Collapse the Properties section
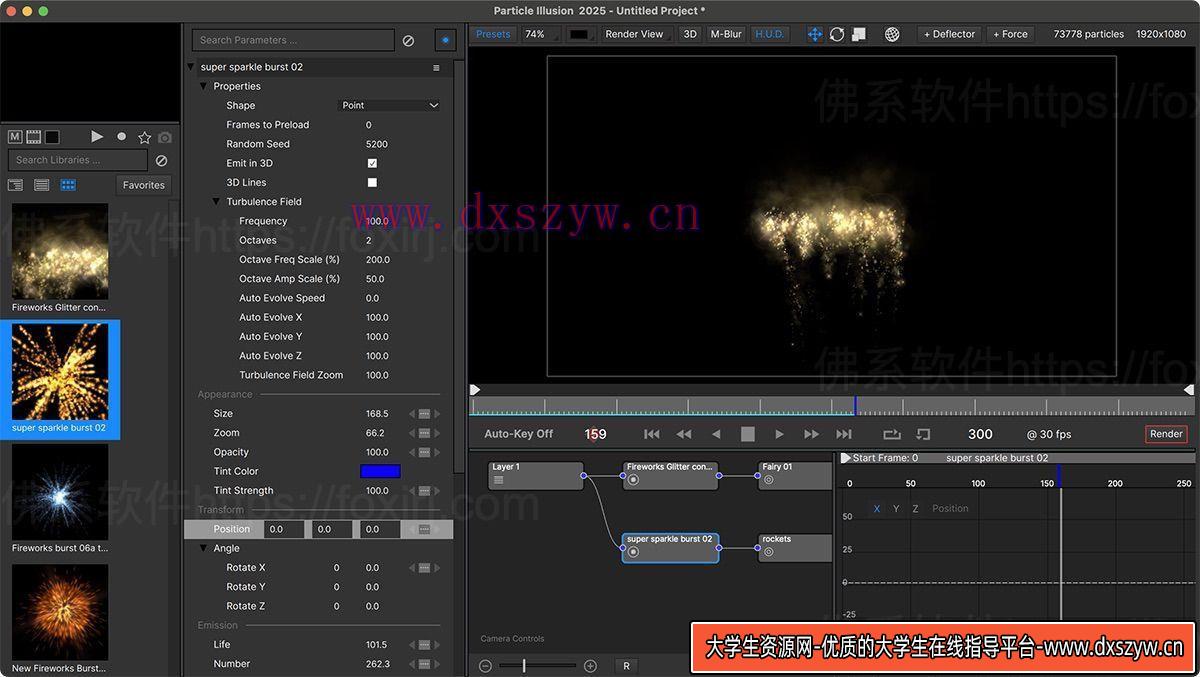 tap(204, 86)
